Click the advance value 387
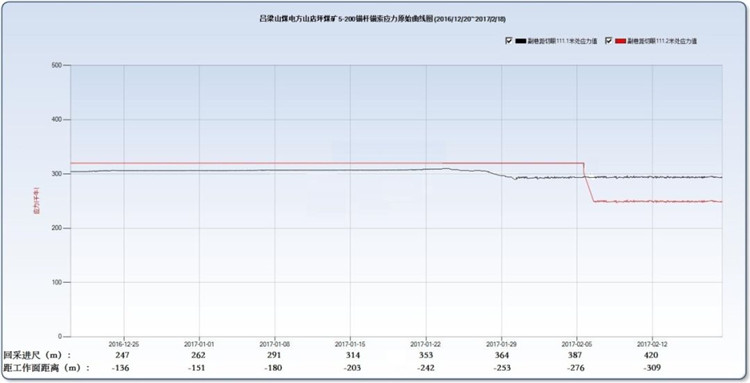 click(x=575, y=355)
